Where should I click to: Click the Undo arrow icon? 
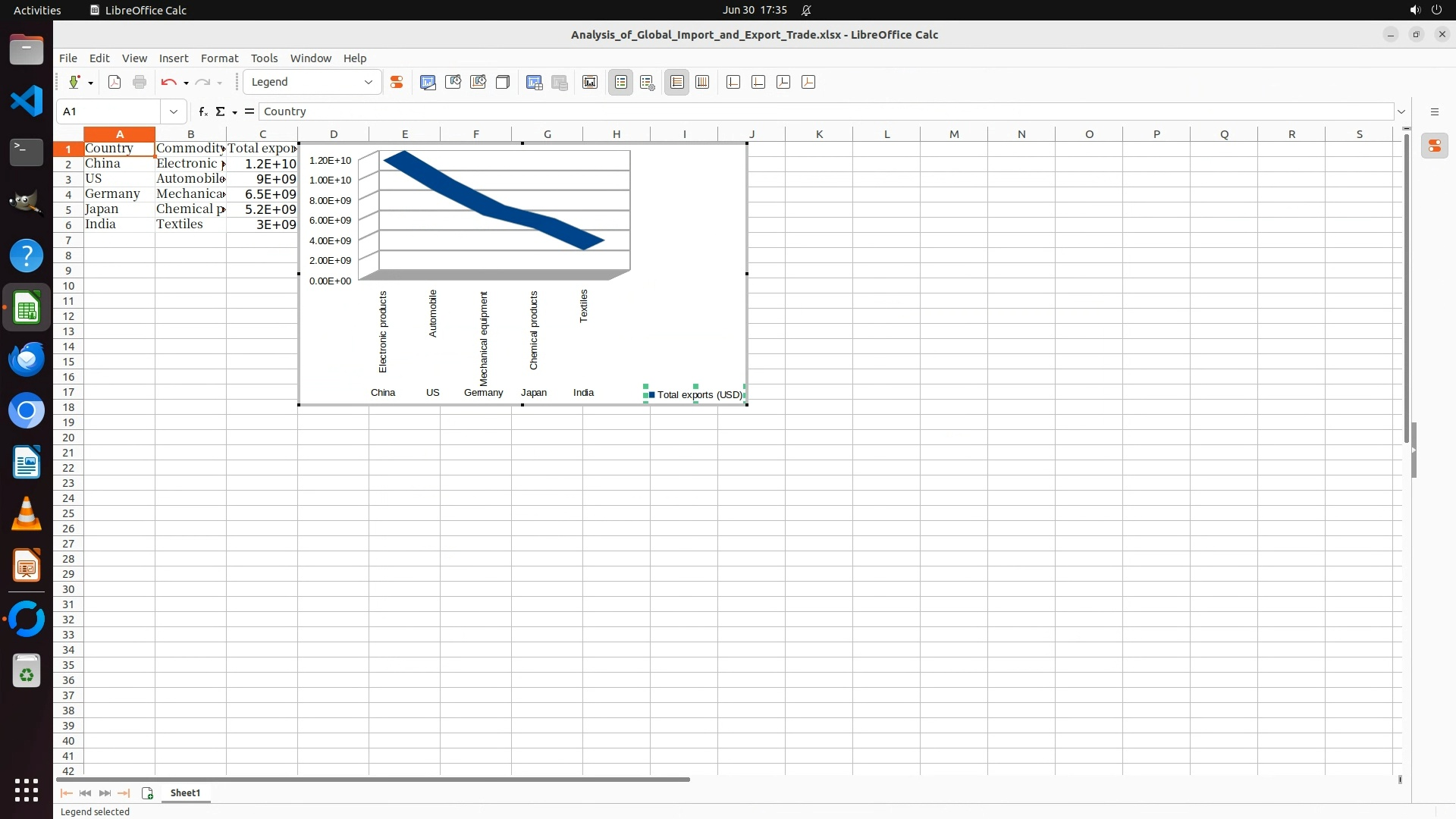coord(168,83)
